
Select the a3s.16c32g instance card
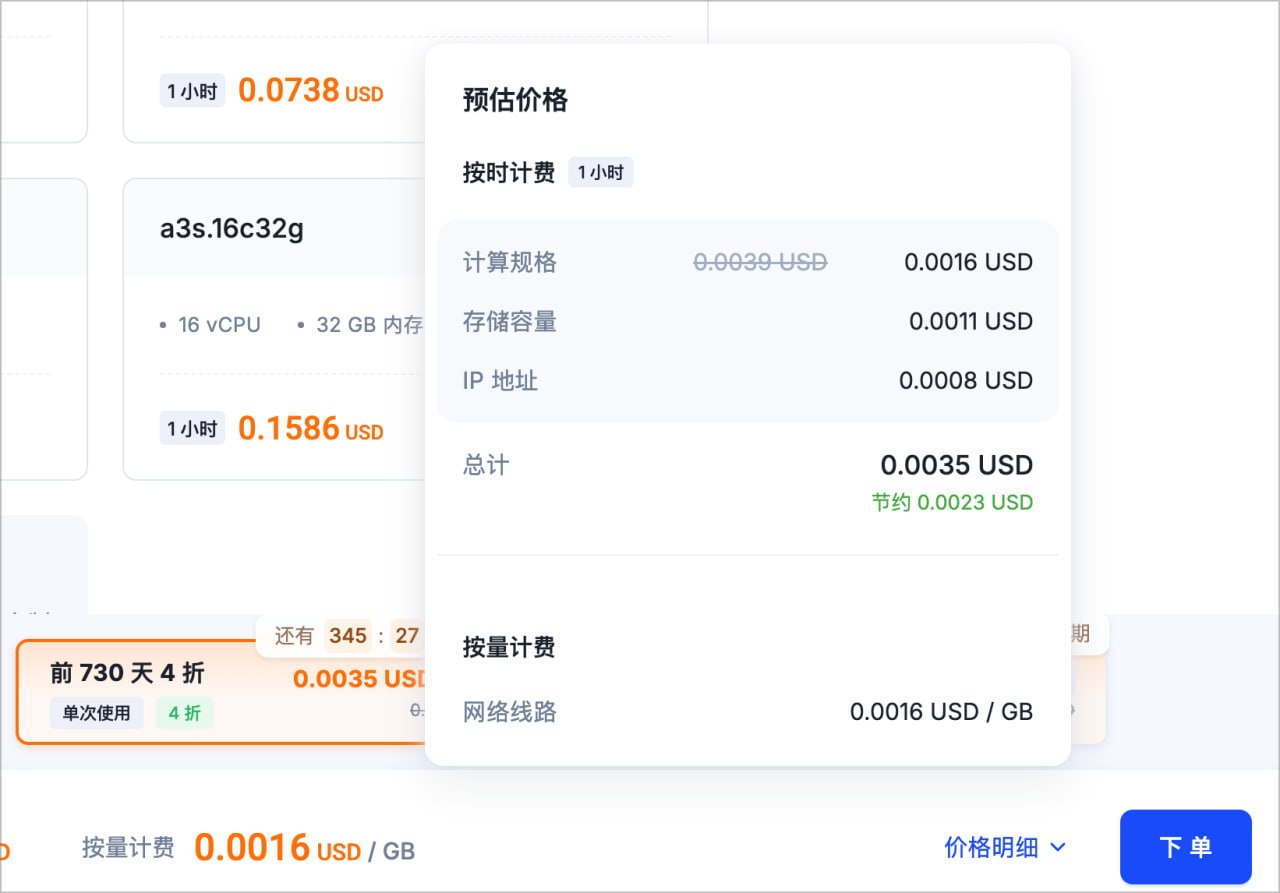click(273, 329)
